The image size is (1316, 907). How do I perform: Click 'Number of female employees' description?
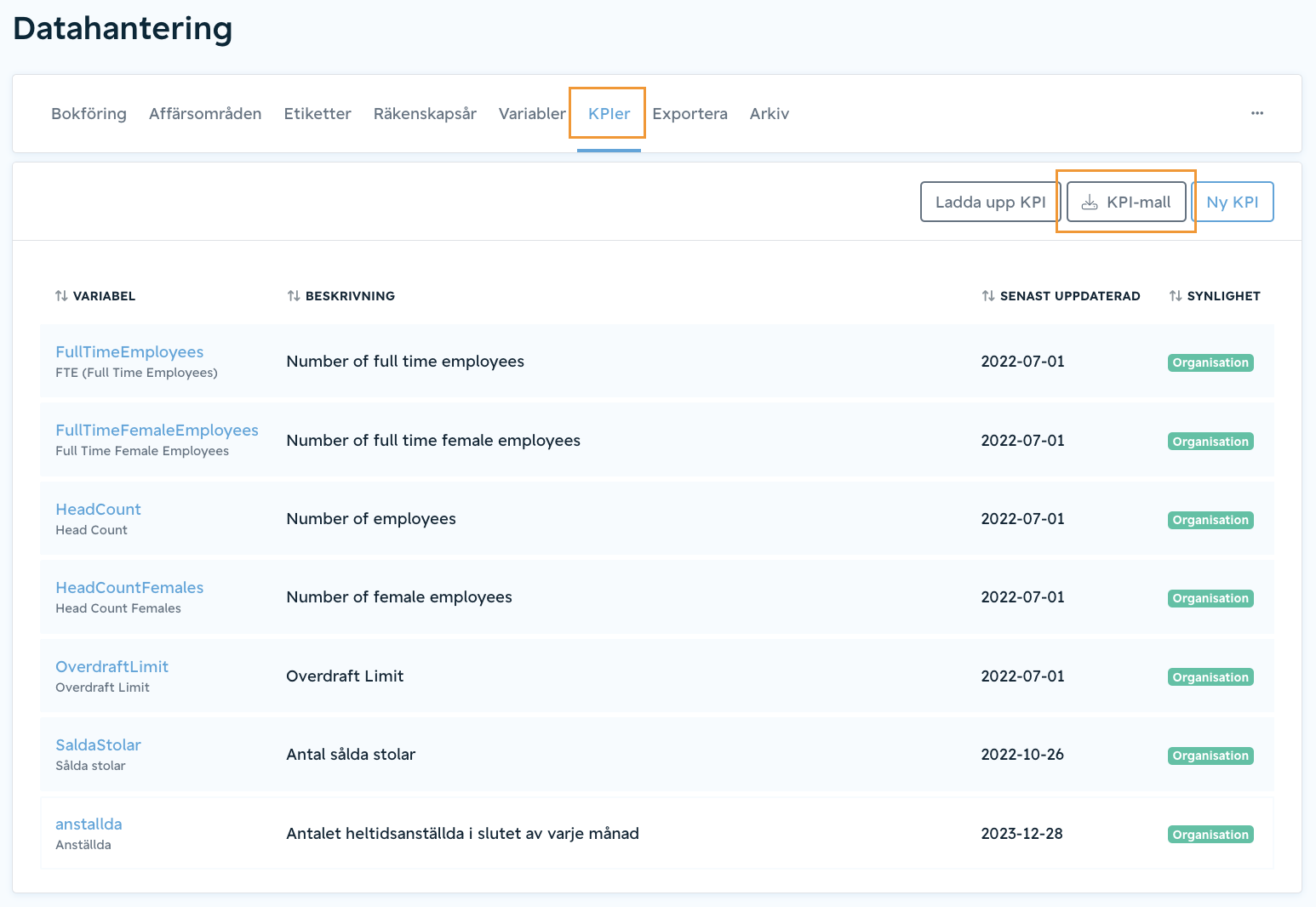pos(399,597)
